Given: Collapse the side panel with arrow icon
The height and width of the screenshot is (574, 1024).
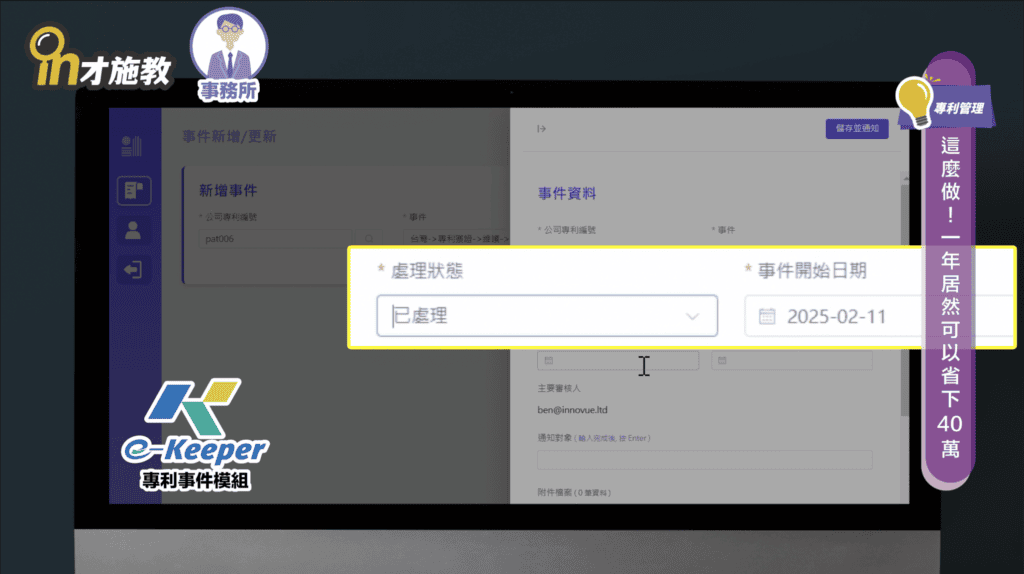Looking at the screenshot, I should click(x=541, y=129).
